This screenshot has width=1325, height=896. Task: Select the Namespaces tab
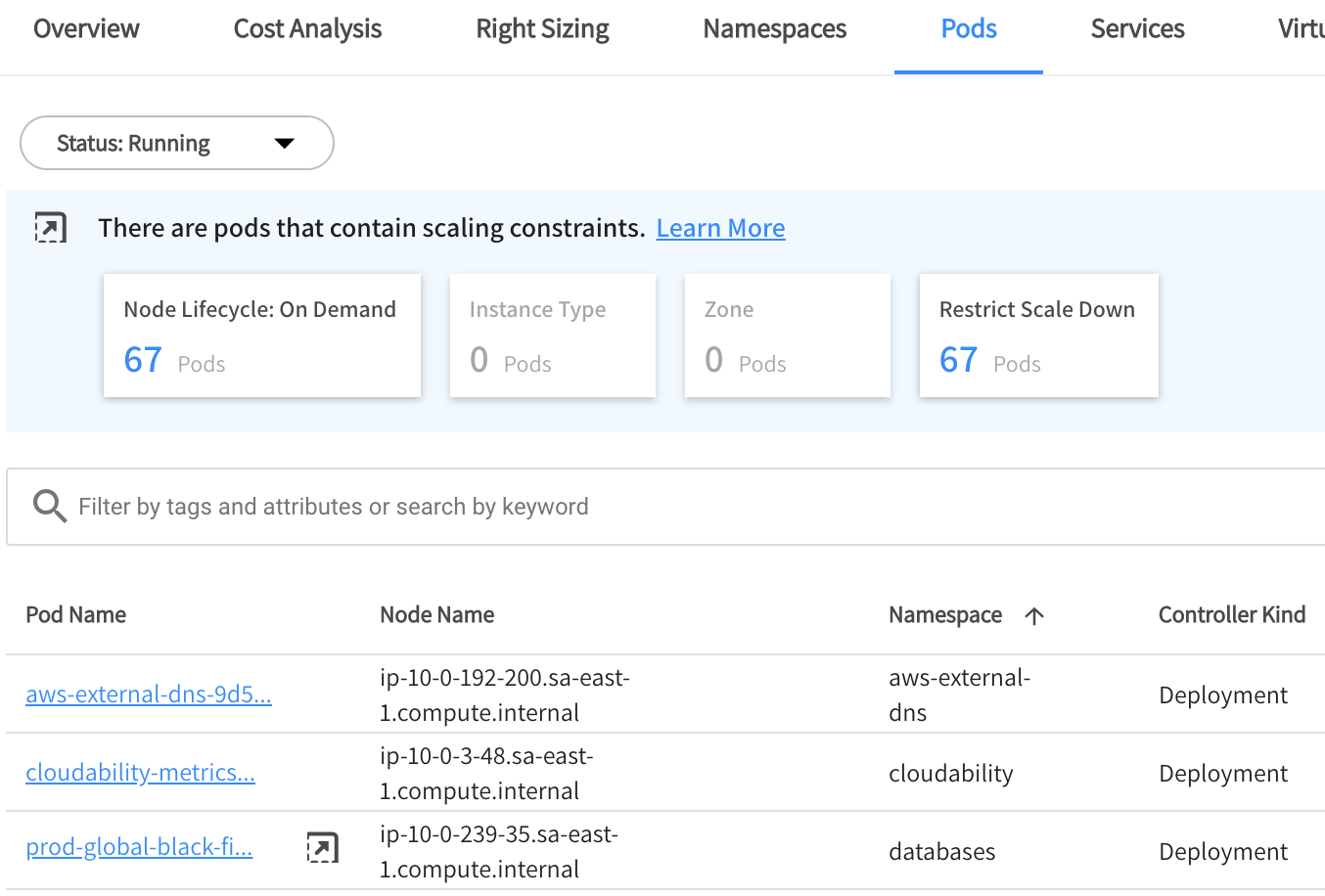[x=774, y=29]
